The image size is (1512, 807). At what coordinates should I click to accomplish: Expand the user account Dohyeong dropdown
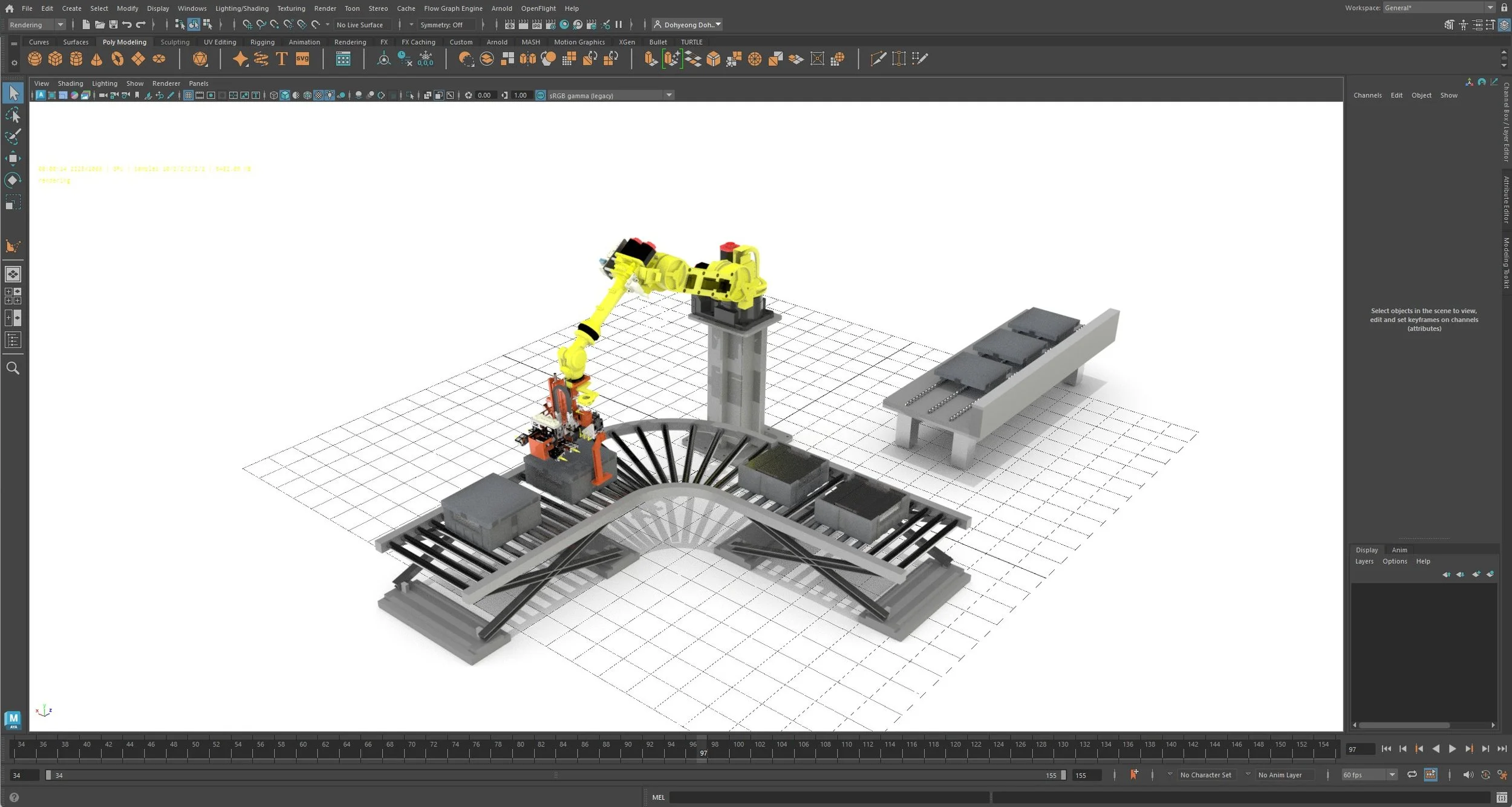click(x=688, y=25)
